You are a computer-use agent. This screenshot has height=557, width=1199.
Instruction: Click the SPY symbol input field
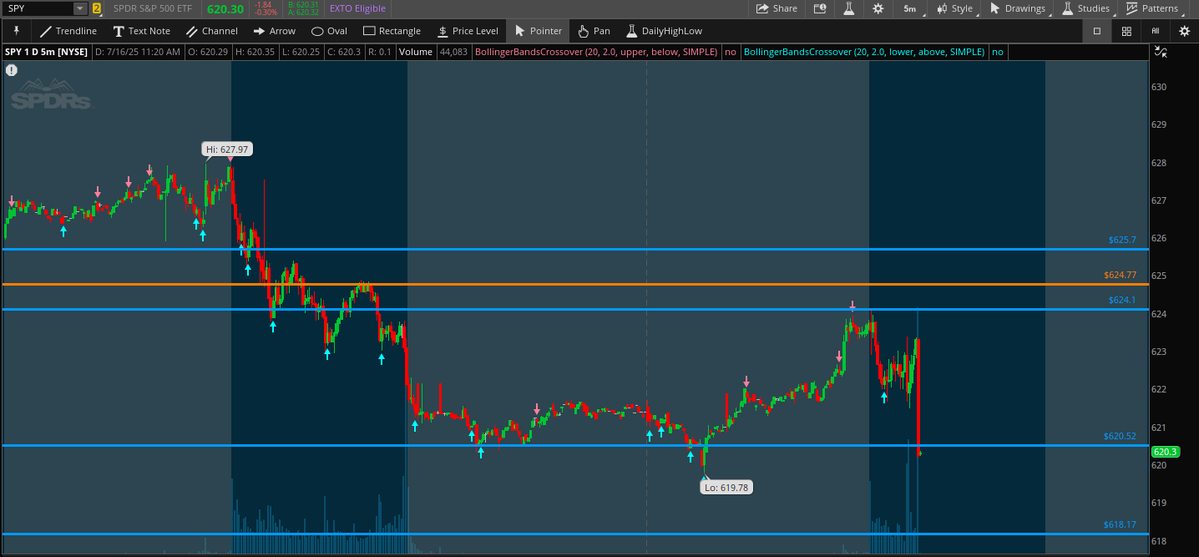(x=40, y=8)
